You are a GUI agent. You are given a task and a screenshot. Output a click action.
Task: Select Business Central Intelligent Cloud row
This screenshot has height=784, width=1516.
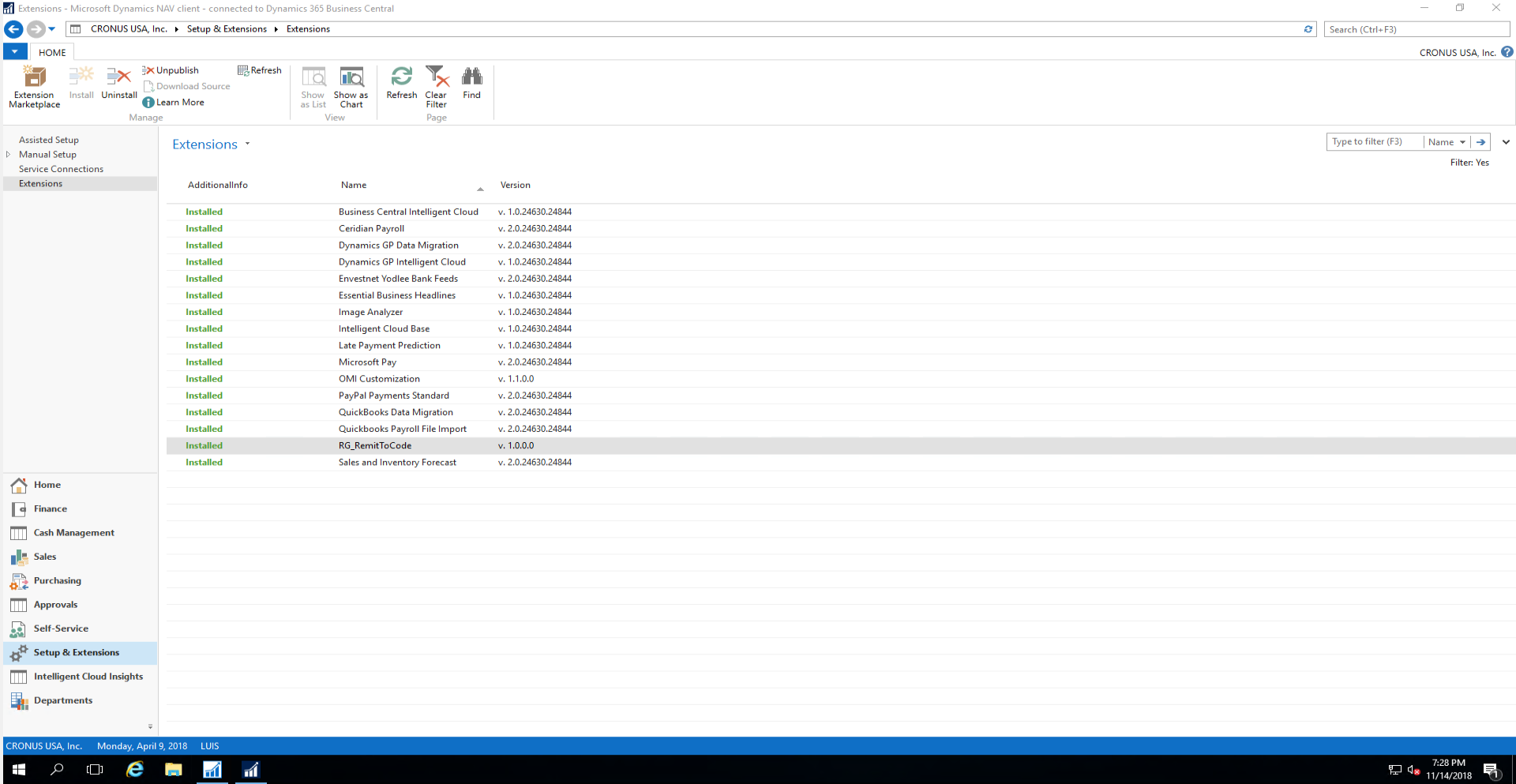click(x=841, y=212)
